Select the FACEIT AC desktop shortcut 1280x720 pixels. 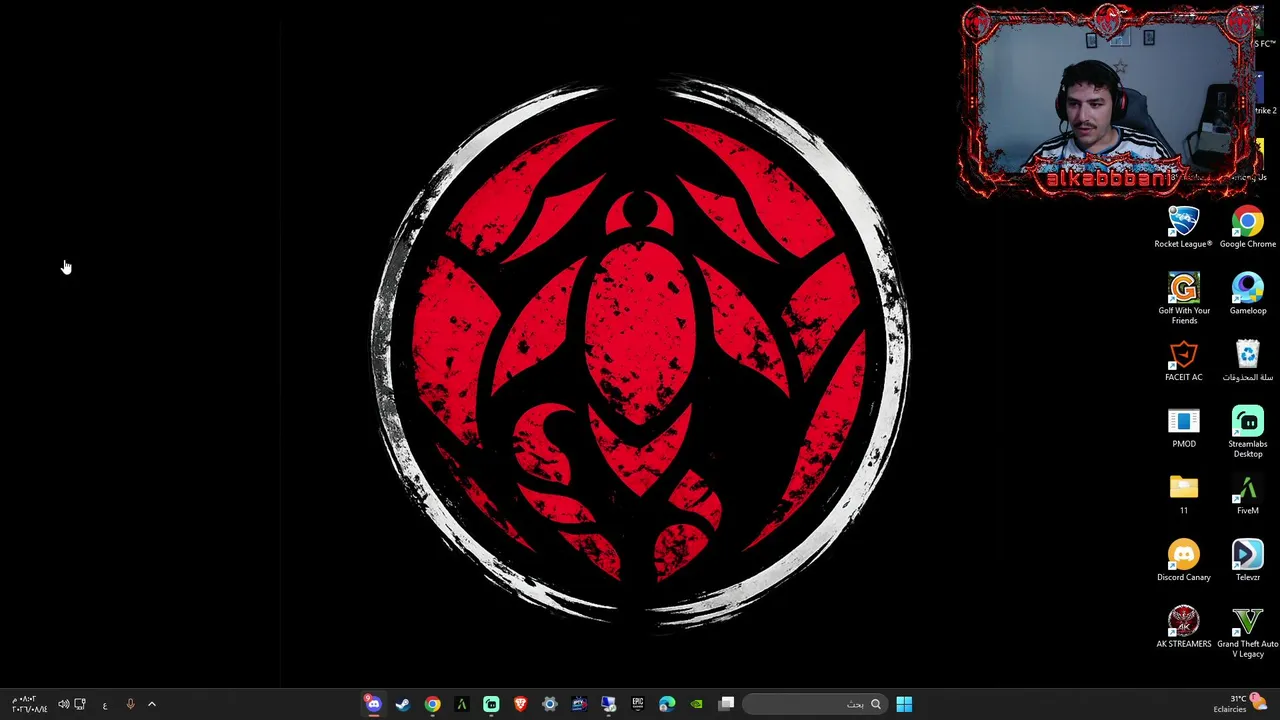pyautogui.click(x=1183, y=361)
